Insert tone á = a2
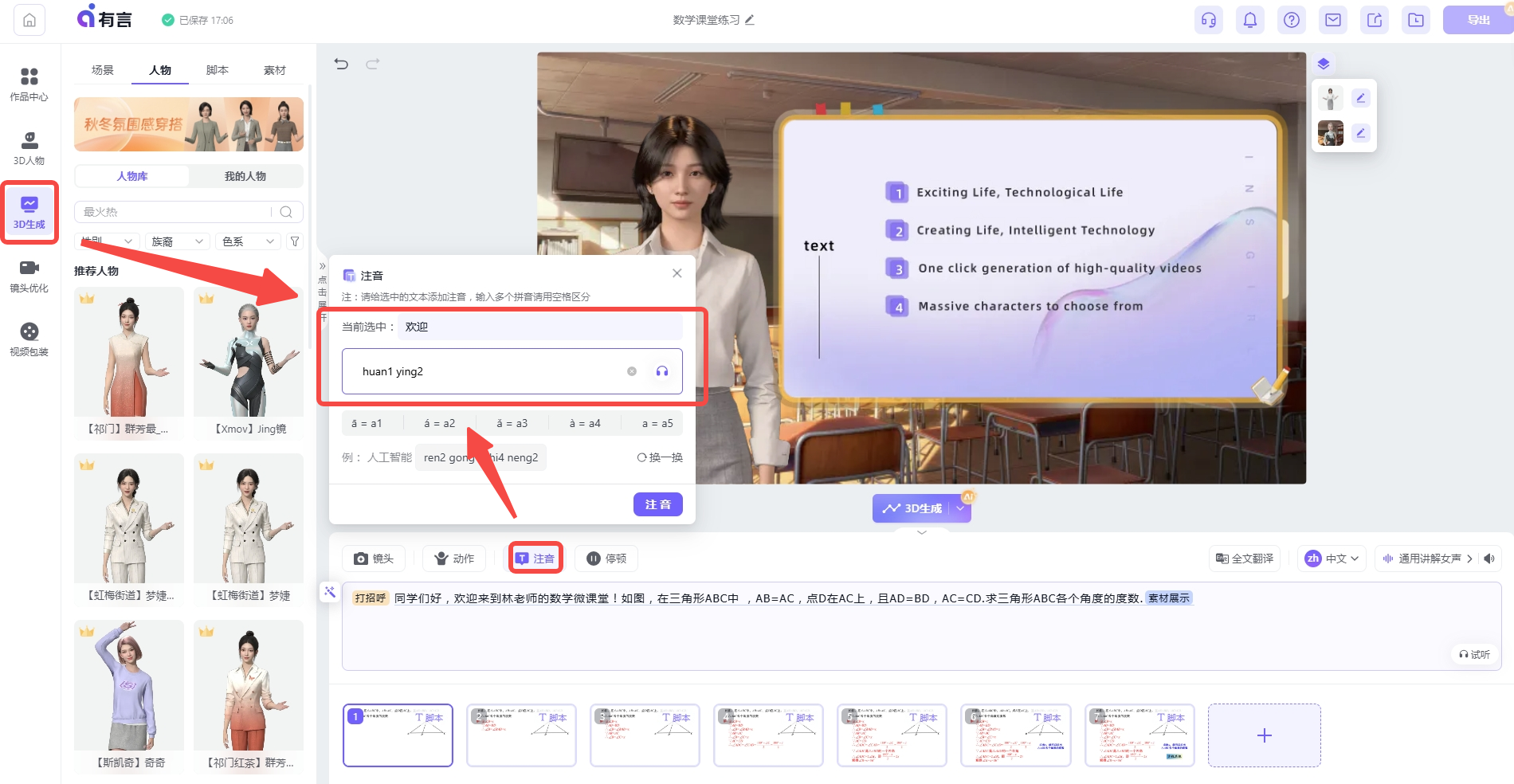The height and width of the screenshot is (784, 1514). [440, 423]
